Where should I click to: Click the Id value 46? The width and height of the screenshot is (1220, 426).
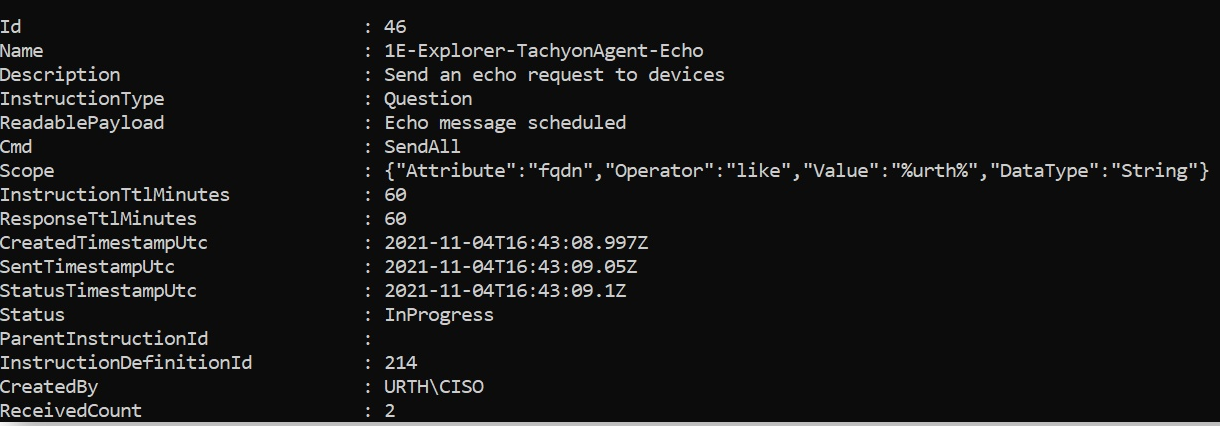pos(395,27)
